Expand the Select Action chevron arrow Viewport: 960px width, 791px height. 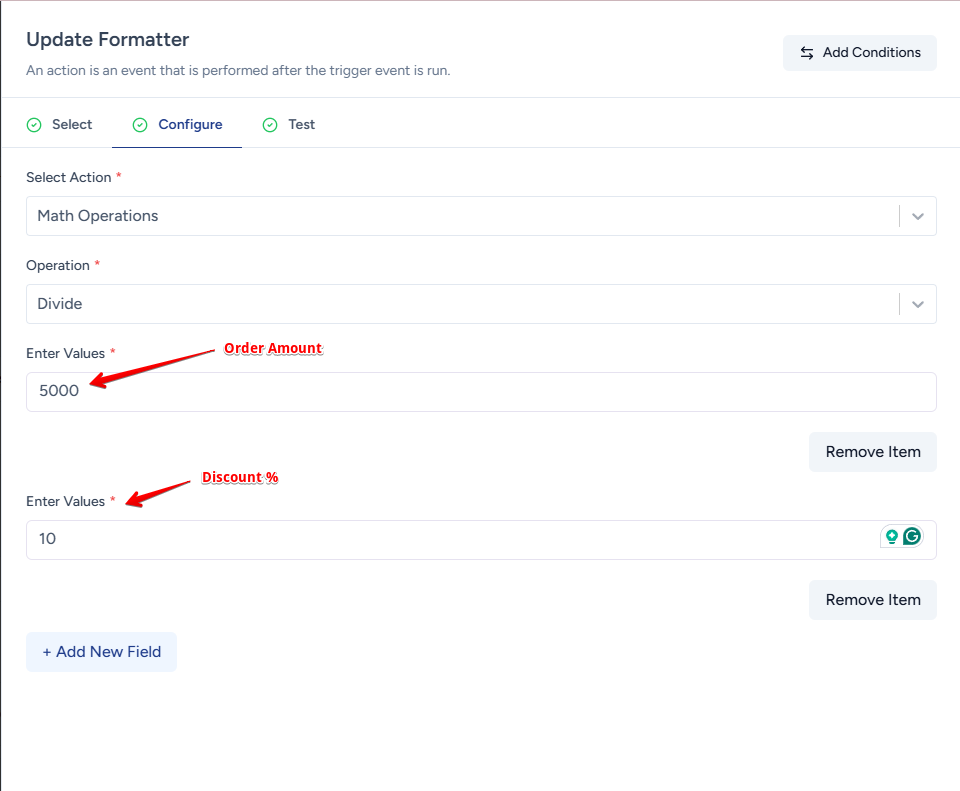tap(918, 216)
